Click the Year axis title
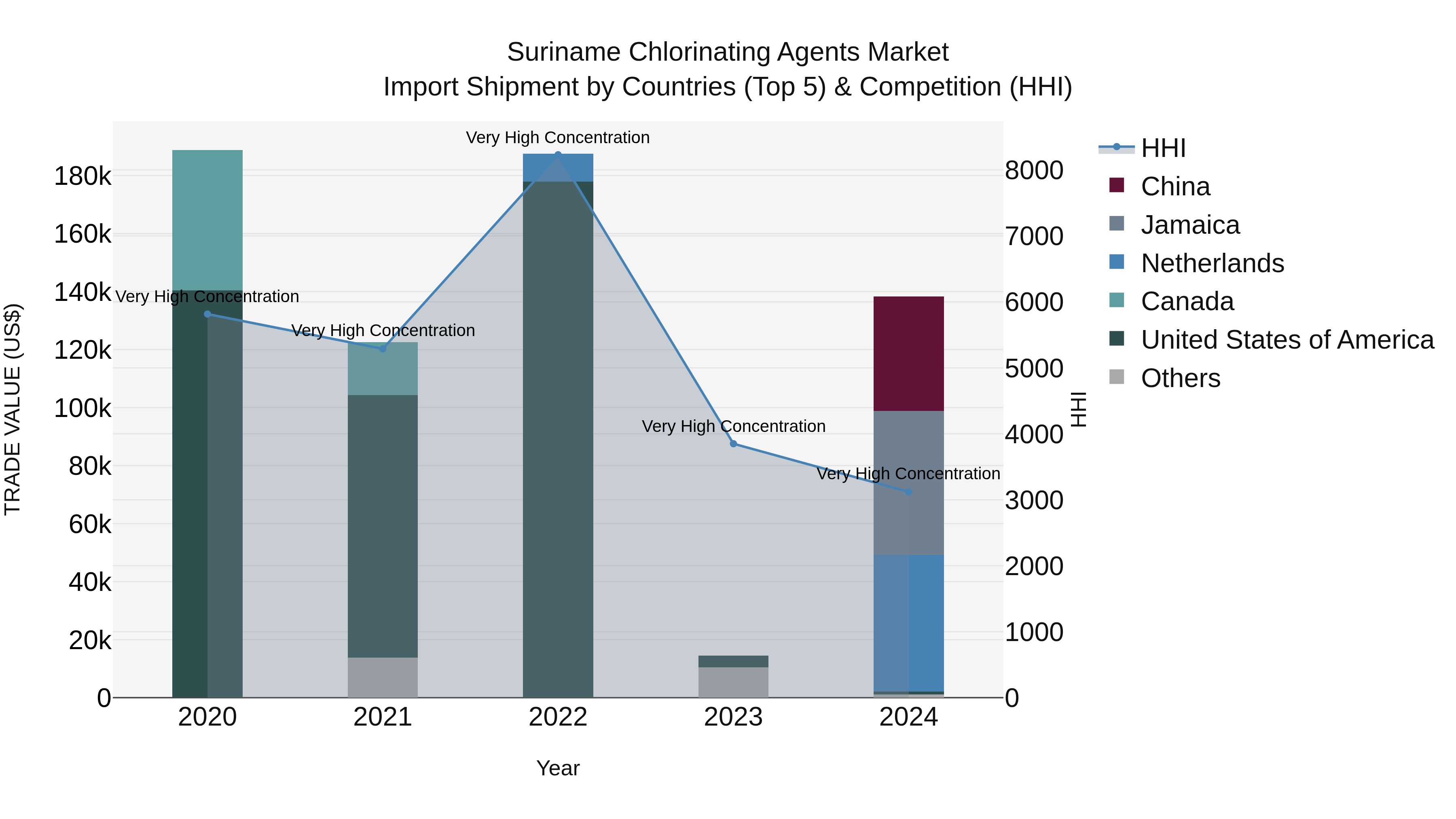The image size is (1456, 819). tap(558, 769)
